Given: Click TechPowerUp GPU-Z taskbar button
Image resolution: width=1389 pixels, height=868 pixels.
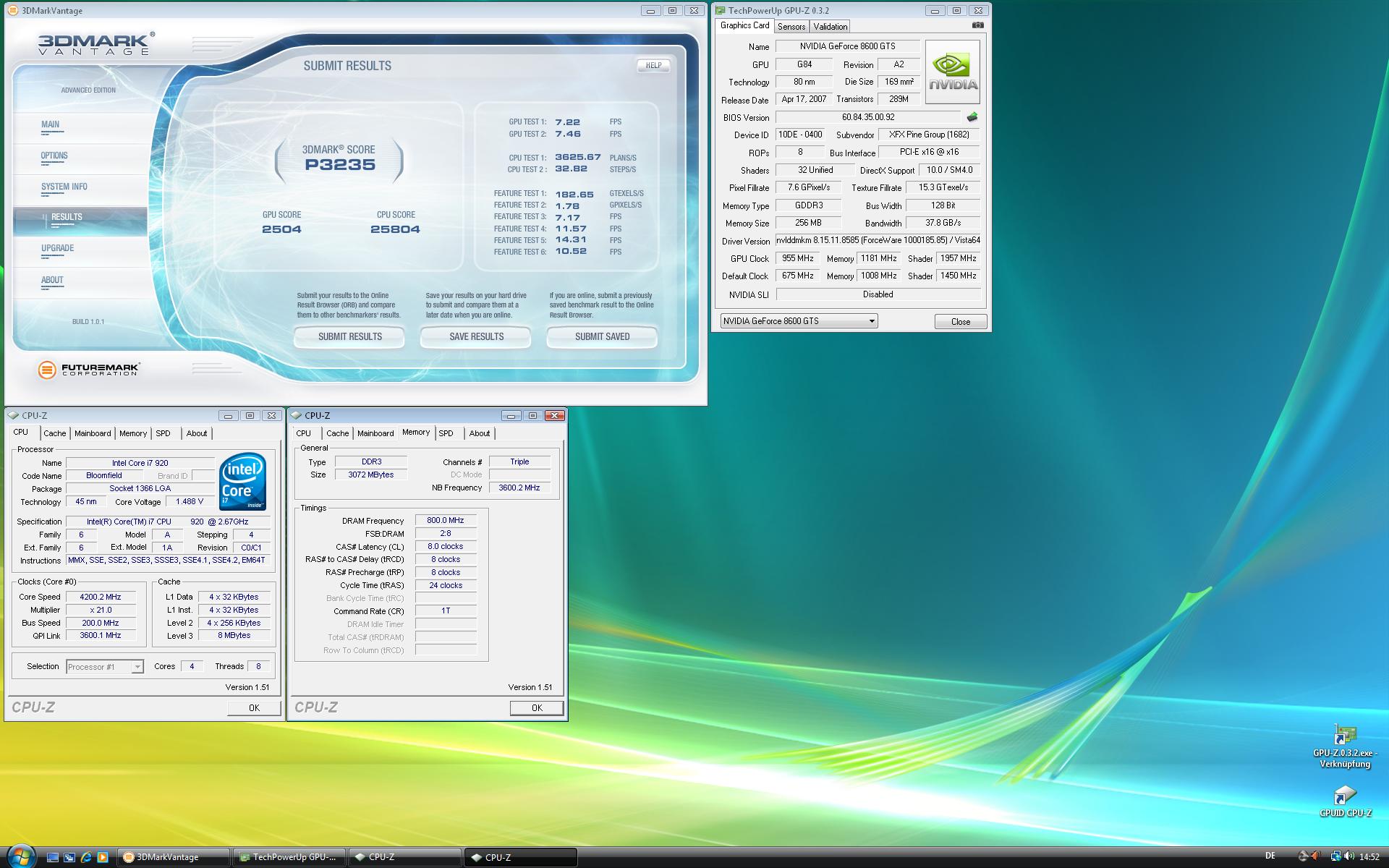Looking at the screenshot, I should tap(289, 857).
